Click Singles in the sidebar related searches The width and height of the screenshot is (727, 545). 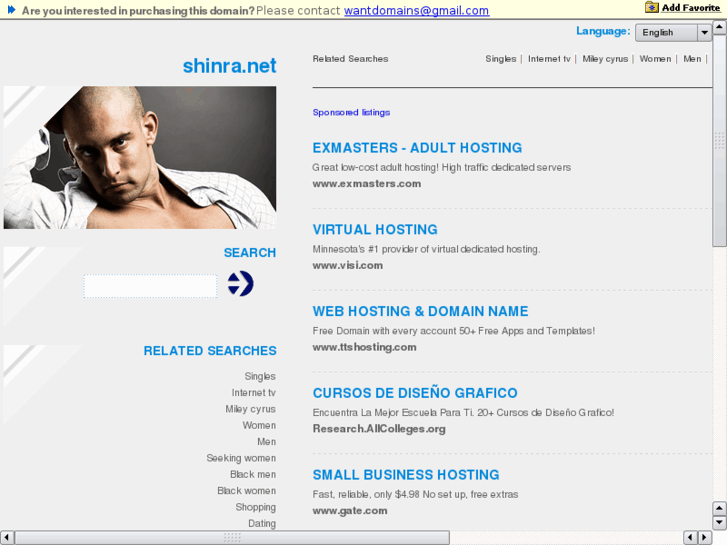tap(260, 376)
